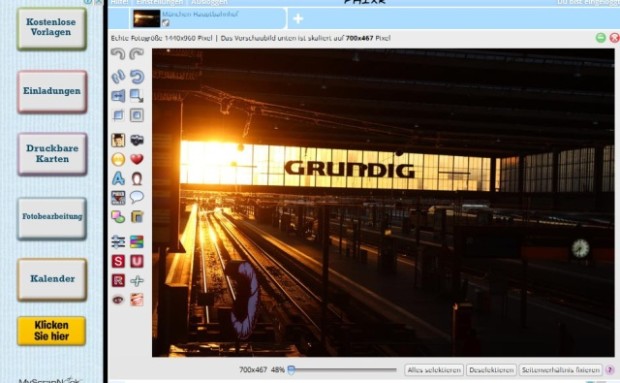Select the blue letter A text tool

pyautogui.click(x=118, y=179)
